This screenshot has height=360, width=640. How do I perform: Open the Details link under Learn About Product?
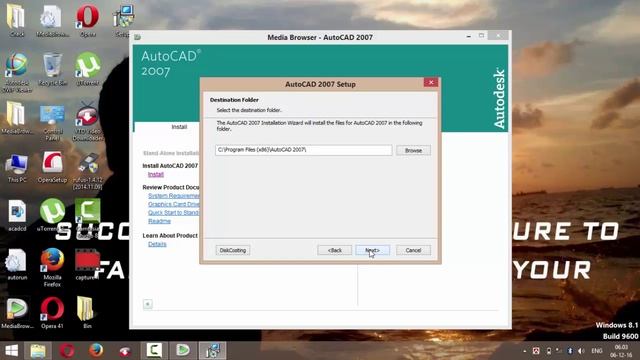pos(157,244)
